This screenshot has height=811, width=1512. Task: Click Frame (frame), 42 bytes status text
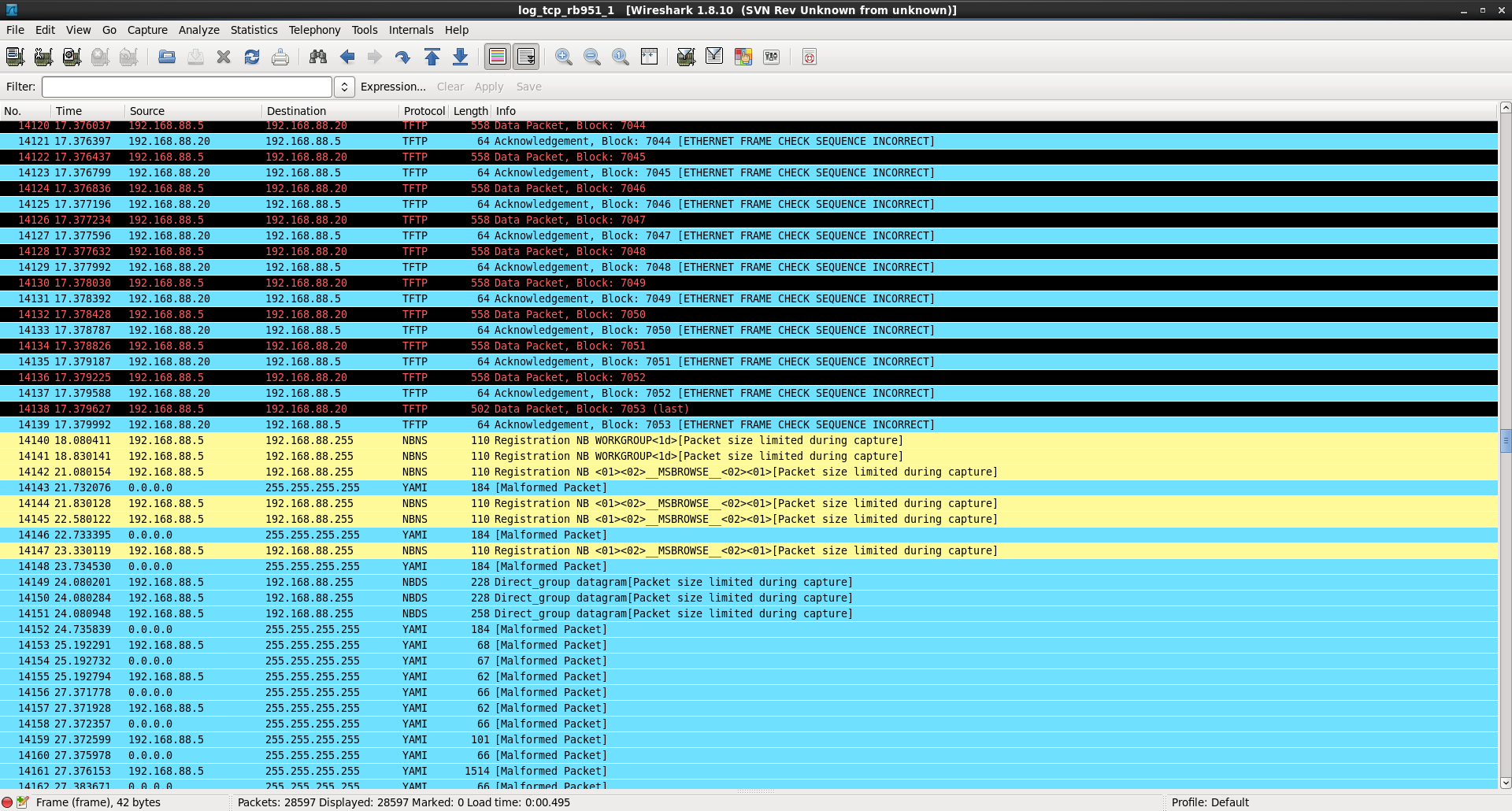pos(98,802)
